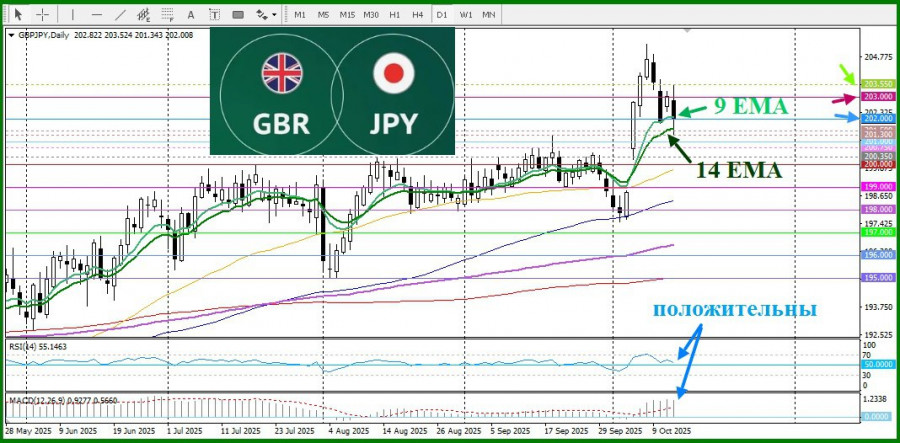Click the GBPJPY,Daily chart title text
The image size is (900, 443).
43,35
